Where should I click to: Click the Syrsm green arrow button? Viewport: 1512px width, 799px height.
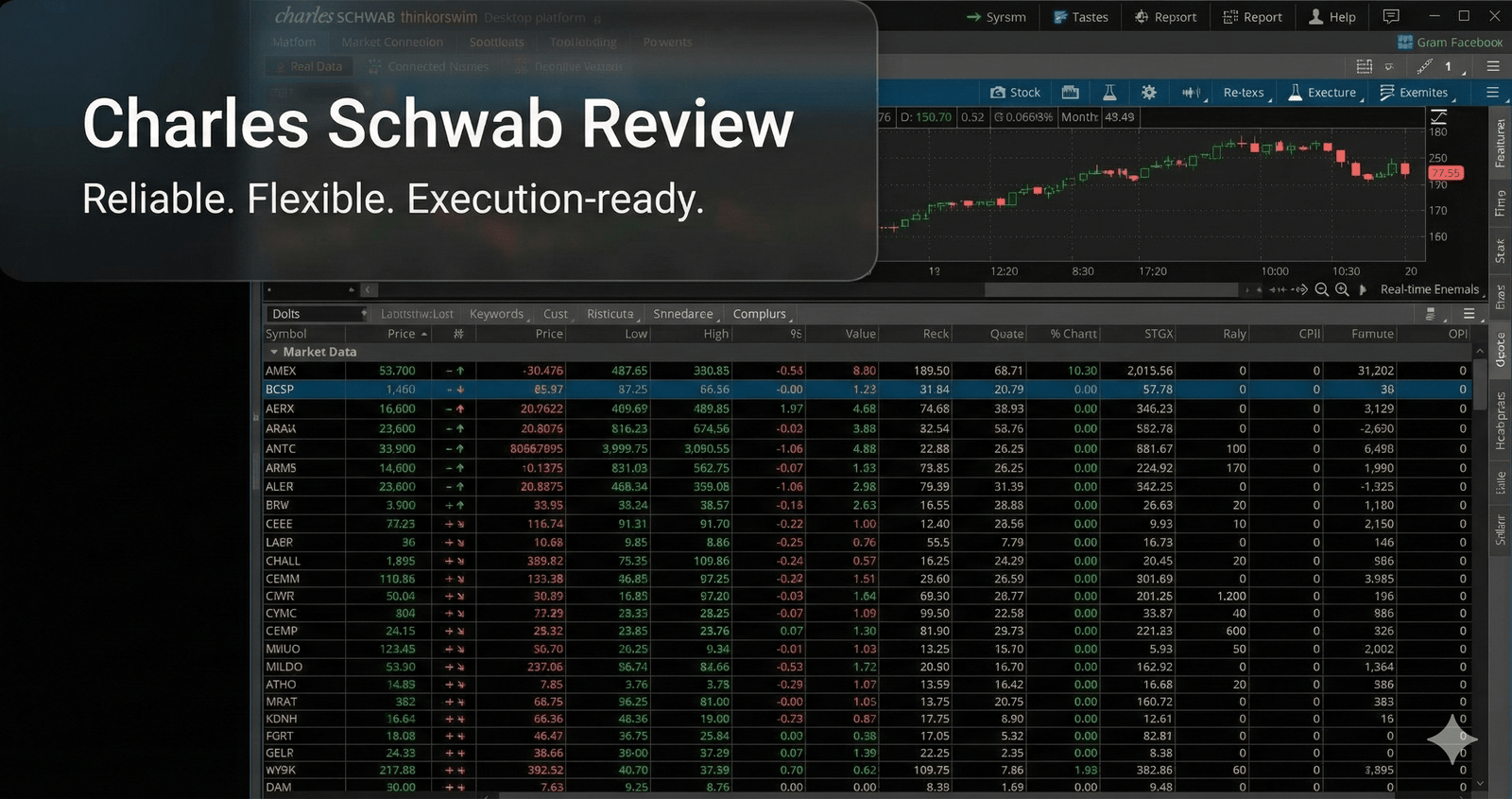(995, 17)
